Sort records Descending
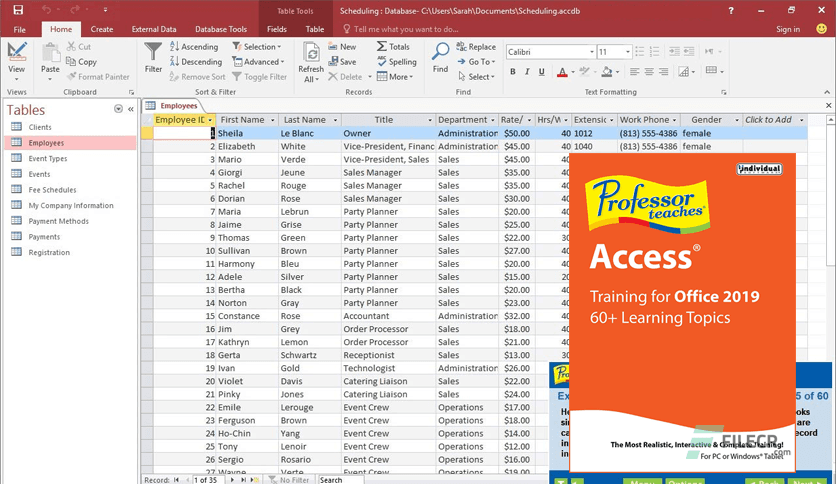Viewport: 836px width, 484px height. [x=196, y=62]
